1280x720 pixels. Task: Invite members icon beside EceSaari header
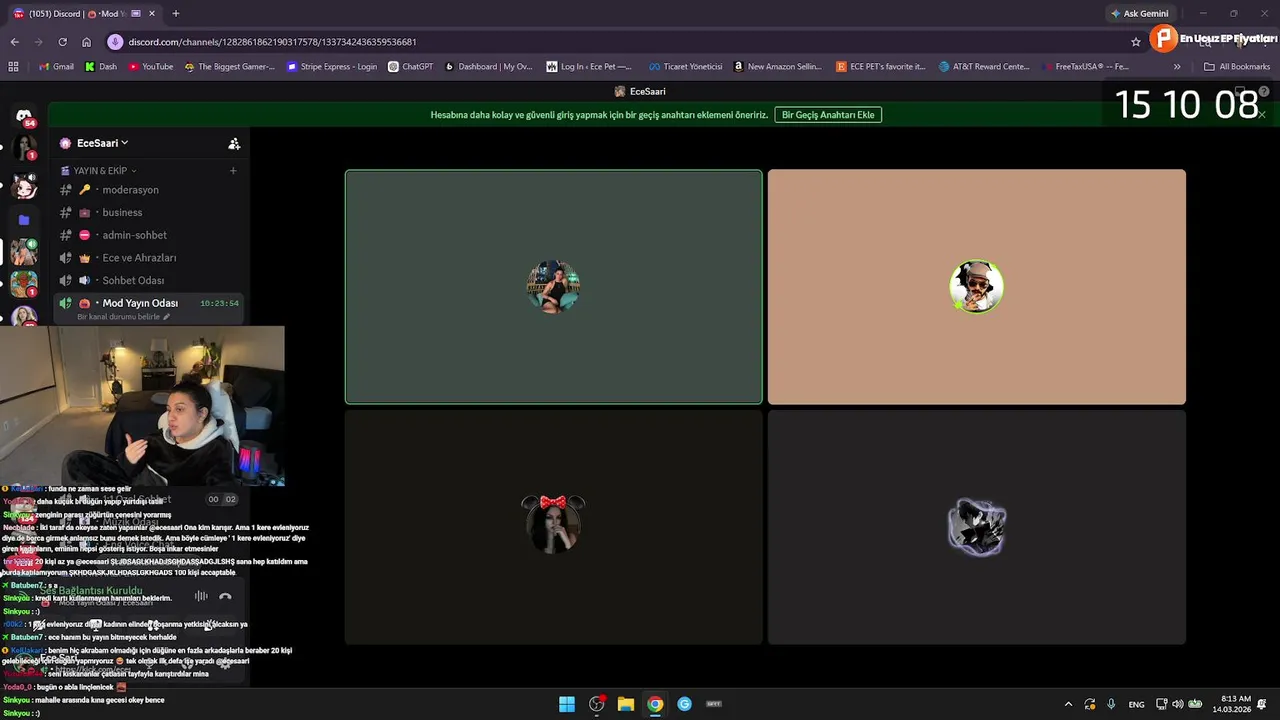(x=234, y=144)
